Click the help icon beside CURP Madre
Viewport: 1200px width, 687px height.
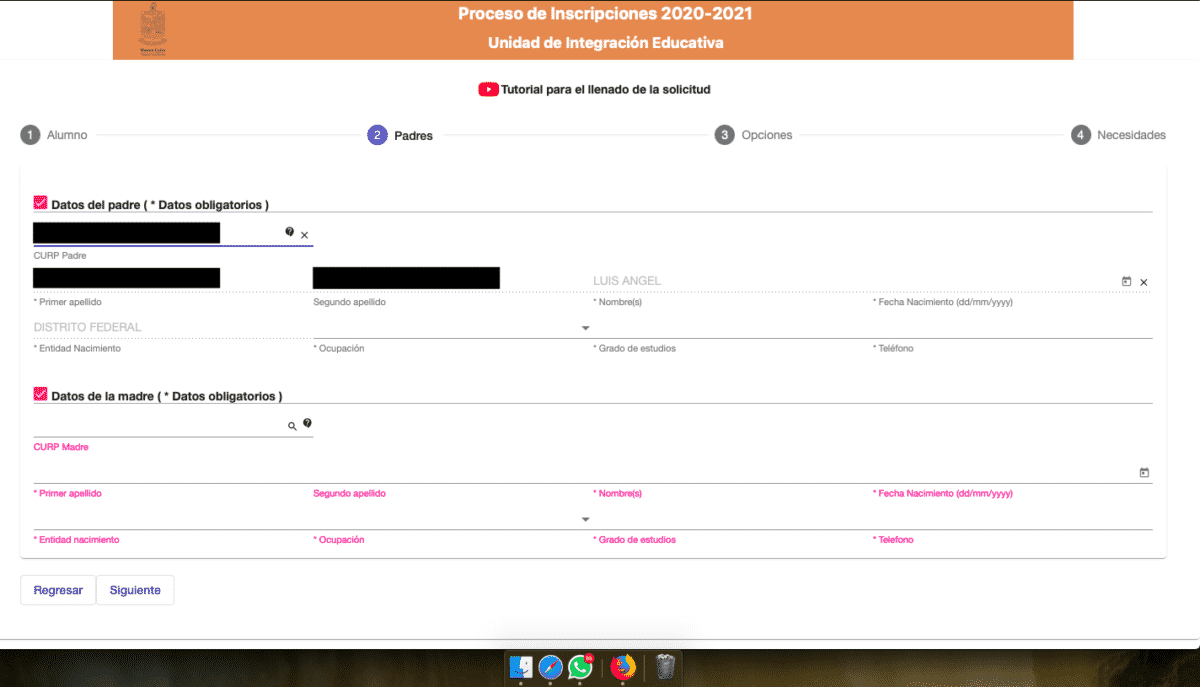(x=307, y=424)
